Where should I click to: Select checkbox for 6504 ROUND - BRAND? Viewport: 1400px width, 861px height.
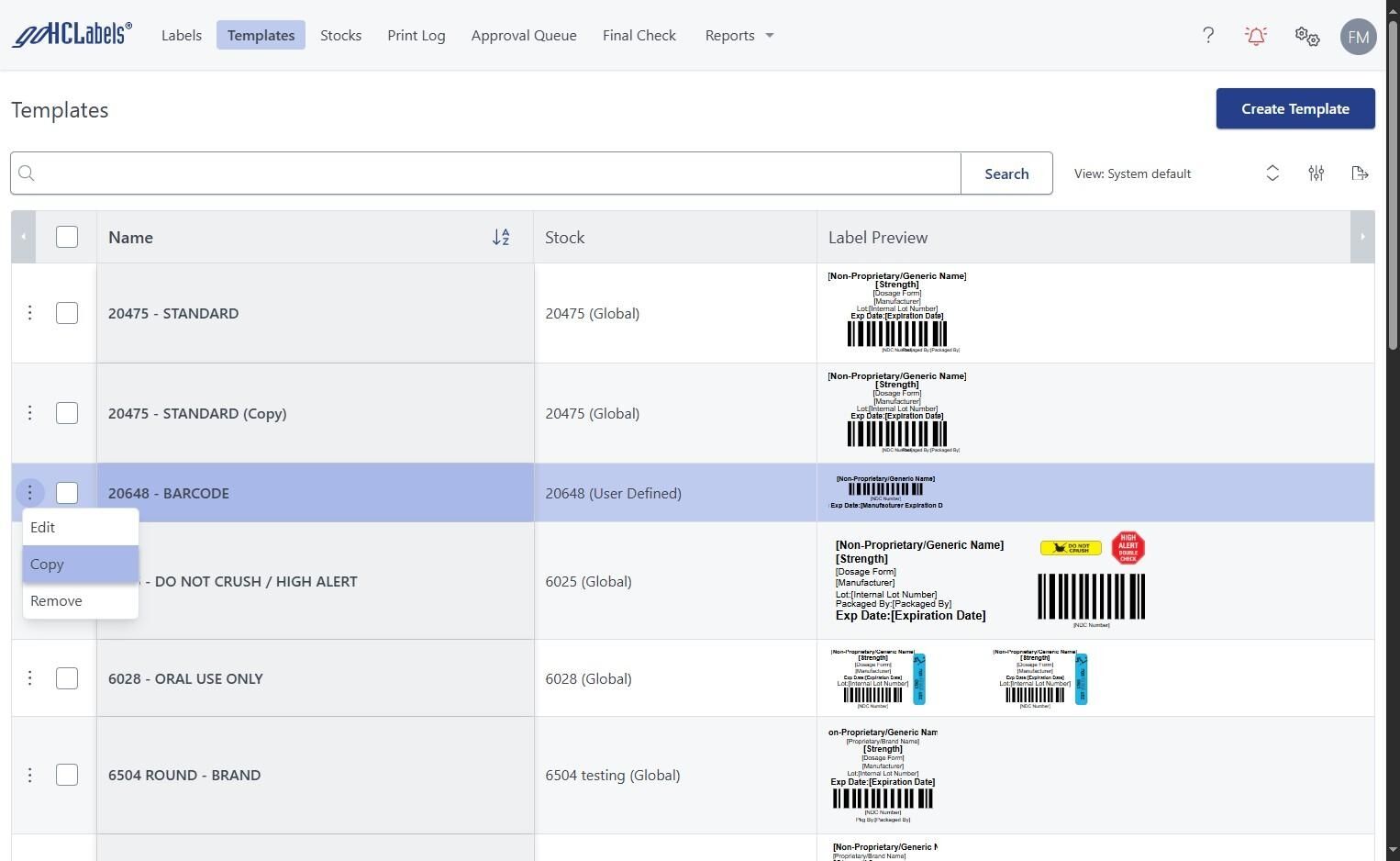(x=67, y=775)
